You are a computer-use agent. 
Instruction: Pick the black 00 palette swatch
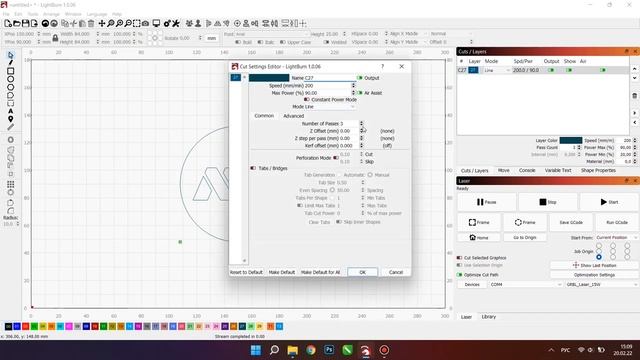click(x=8, y=327)
